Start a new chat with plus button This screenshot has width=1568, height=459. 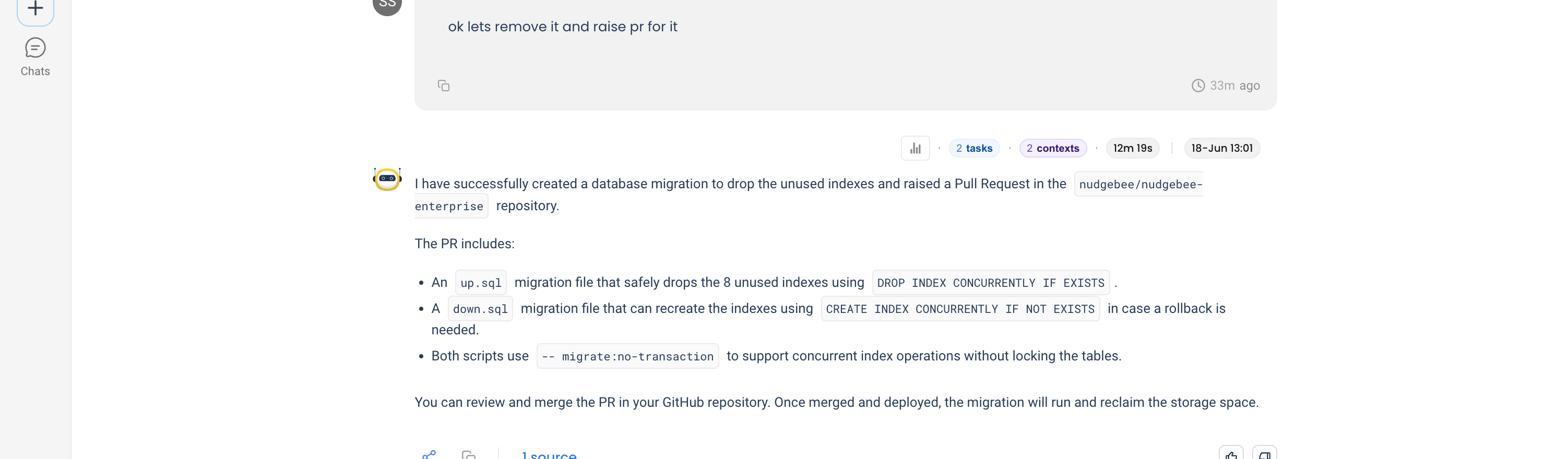click(x=35, y=9)
